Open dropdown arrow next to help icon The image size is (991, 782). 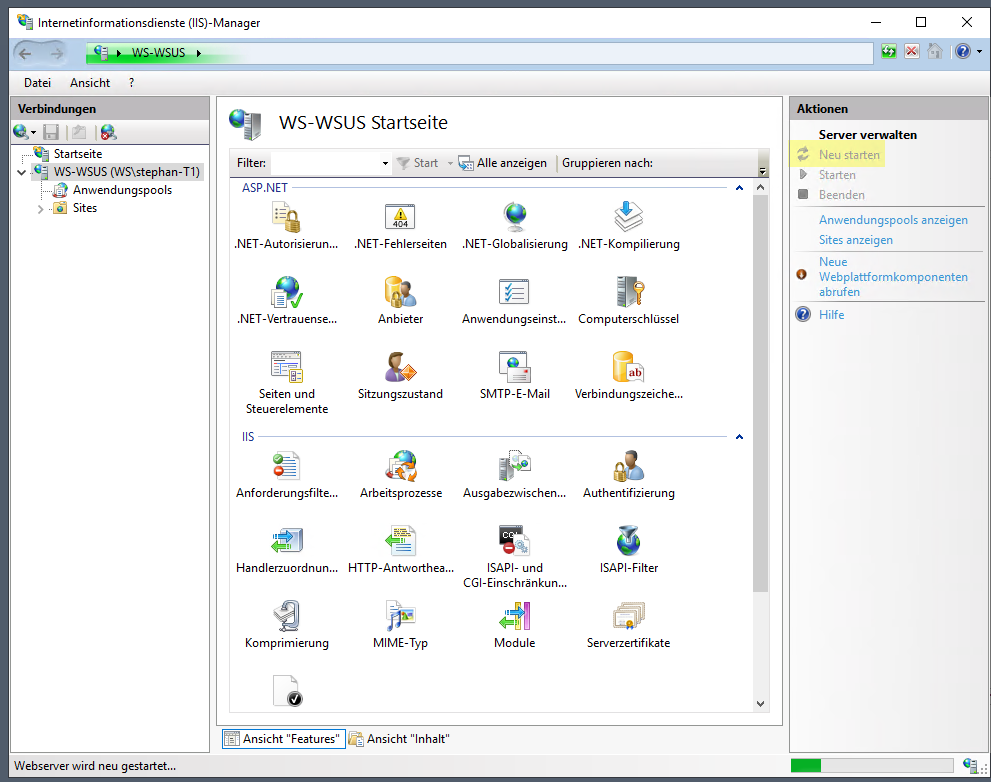point(979,52)
